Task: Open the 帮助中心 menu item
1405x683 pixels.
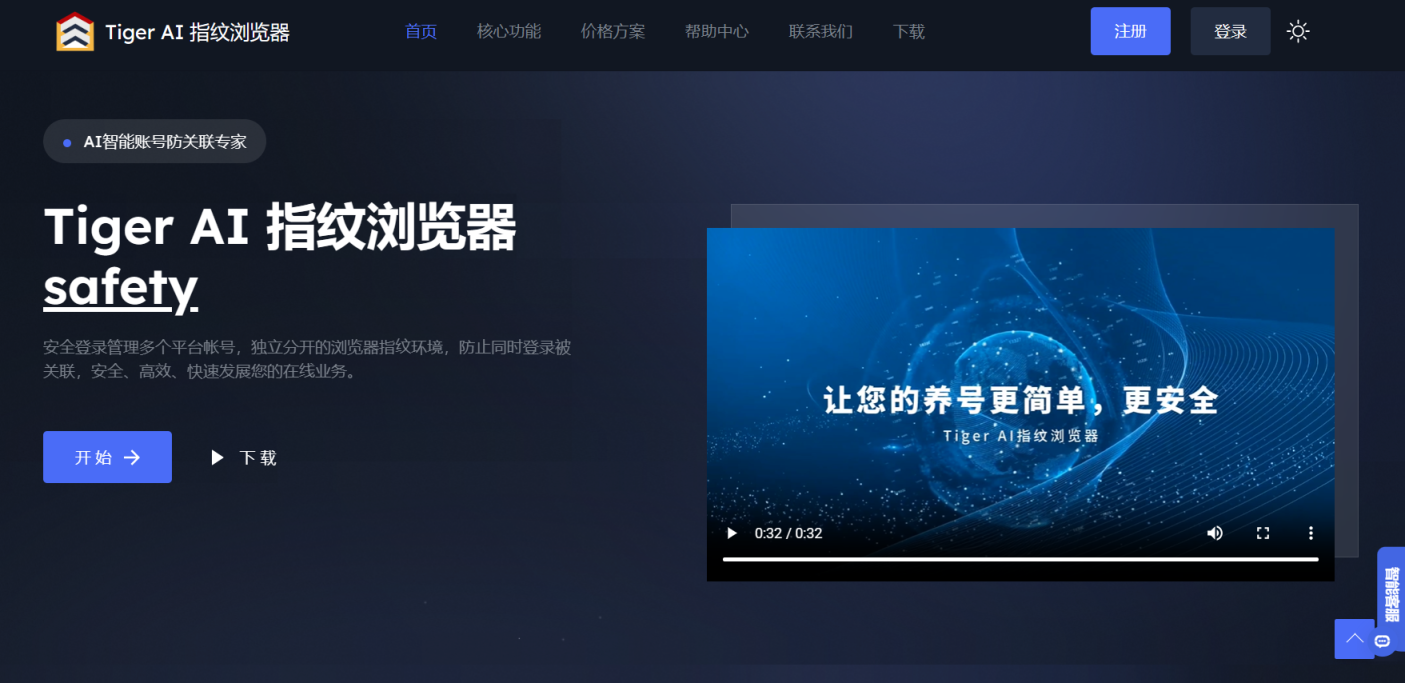Action: tap(716, 31)
